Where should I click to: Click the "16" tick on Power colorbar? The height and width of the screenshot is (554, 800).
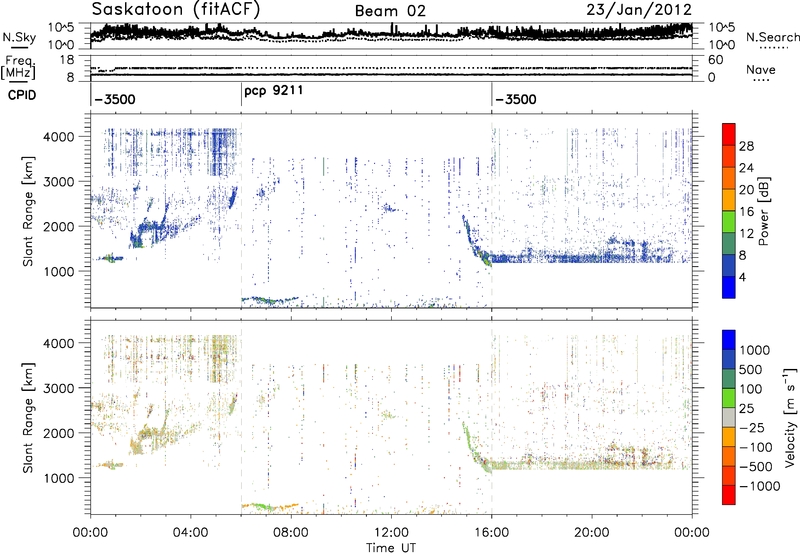coord(746,212)
